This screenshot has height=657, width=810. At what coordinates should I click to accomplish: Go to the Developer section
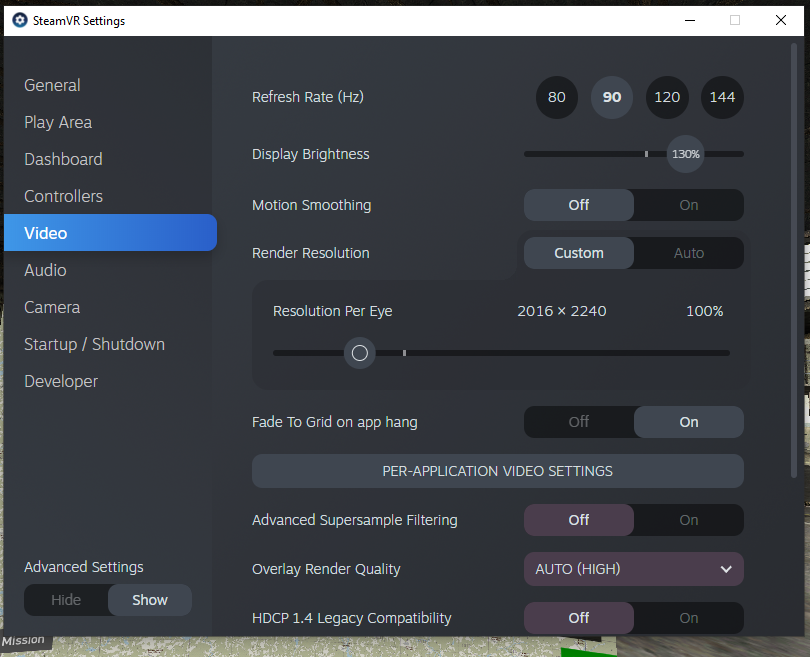61,381
